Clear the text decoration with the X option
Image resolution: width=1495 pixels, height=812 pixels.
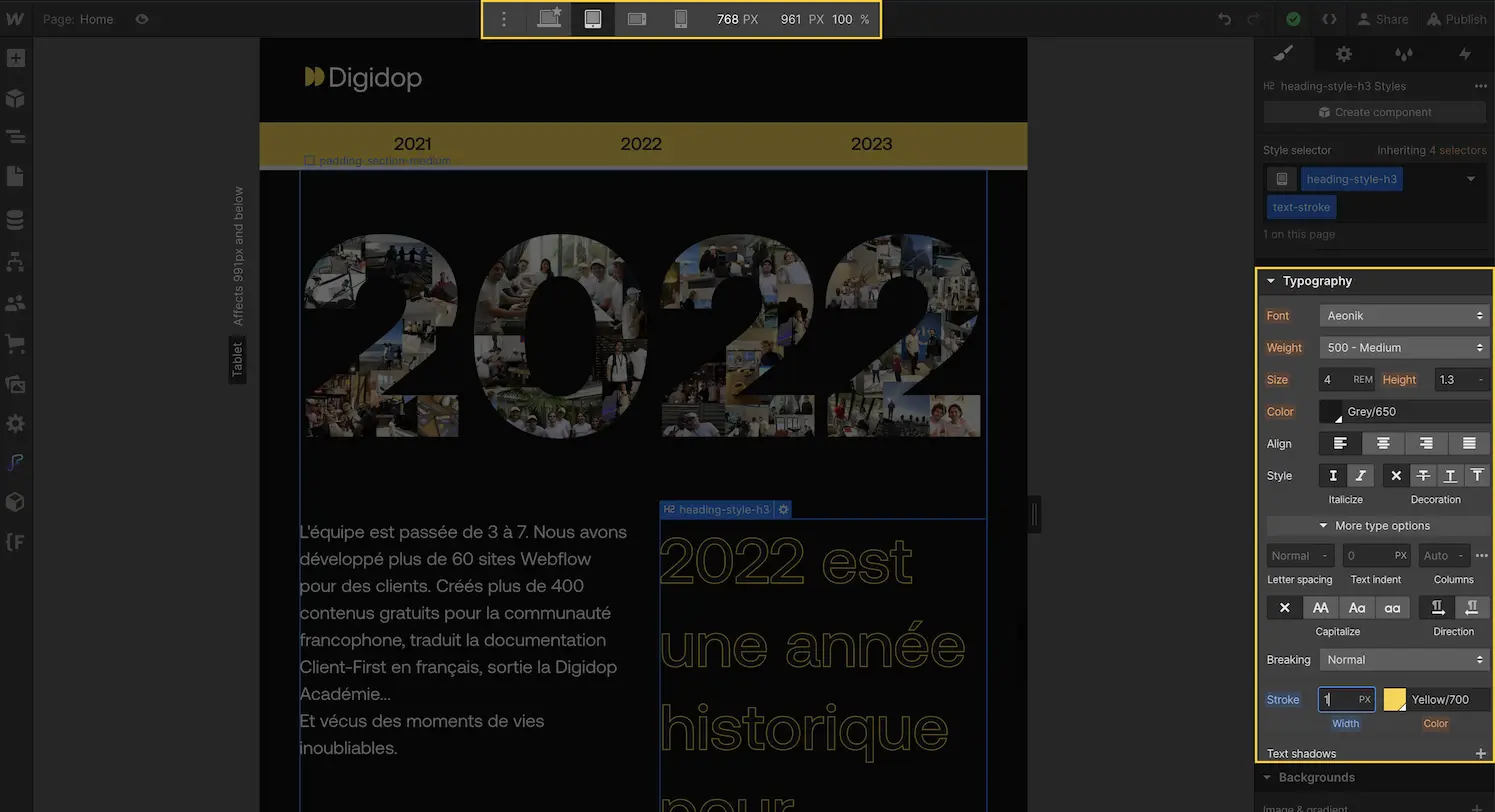click(1396, 475)
